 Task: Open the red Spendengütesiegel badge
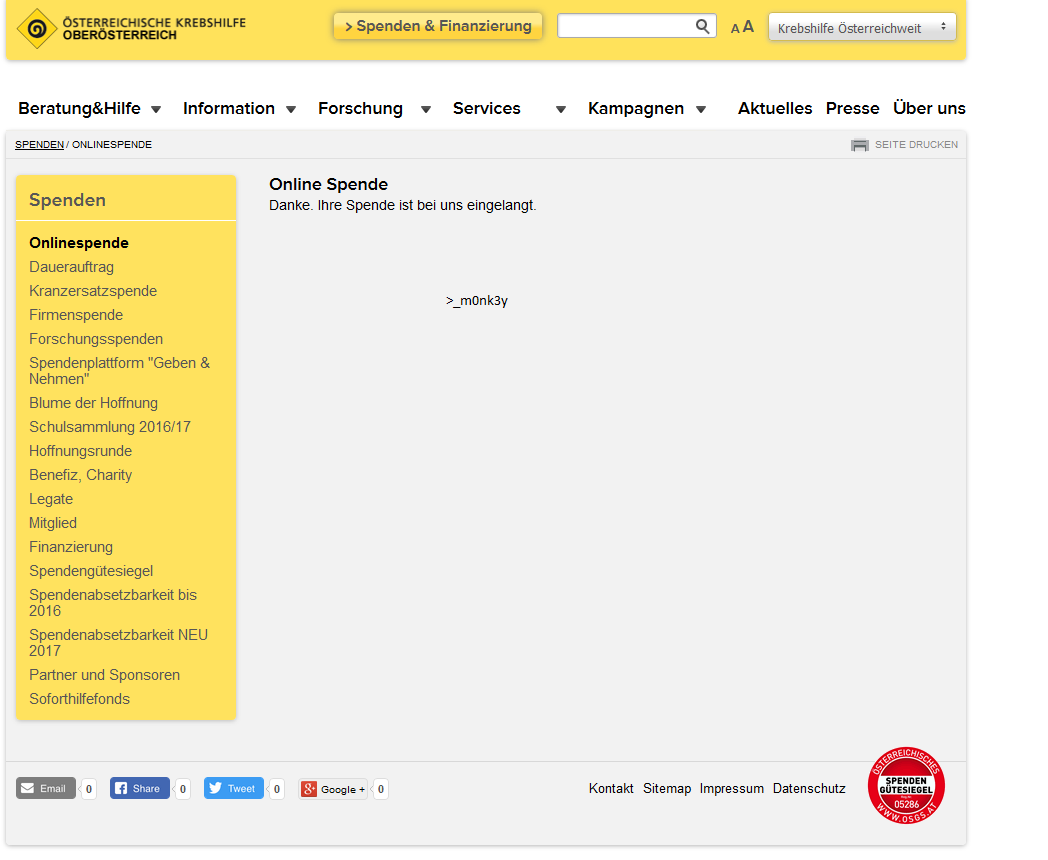pos(906,785)
